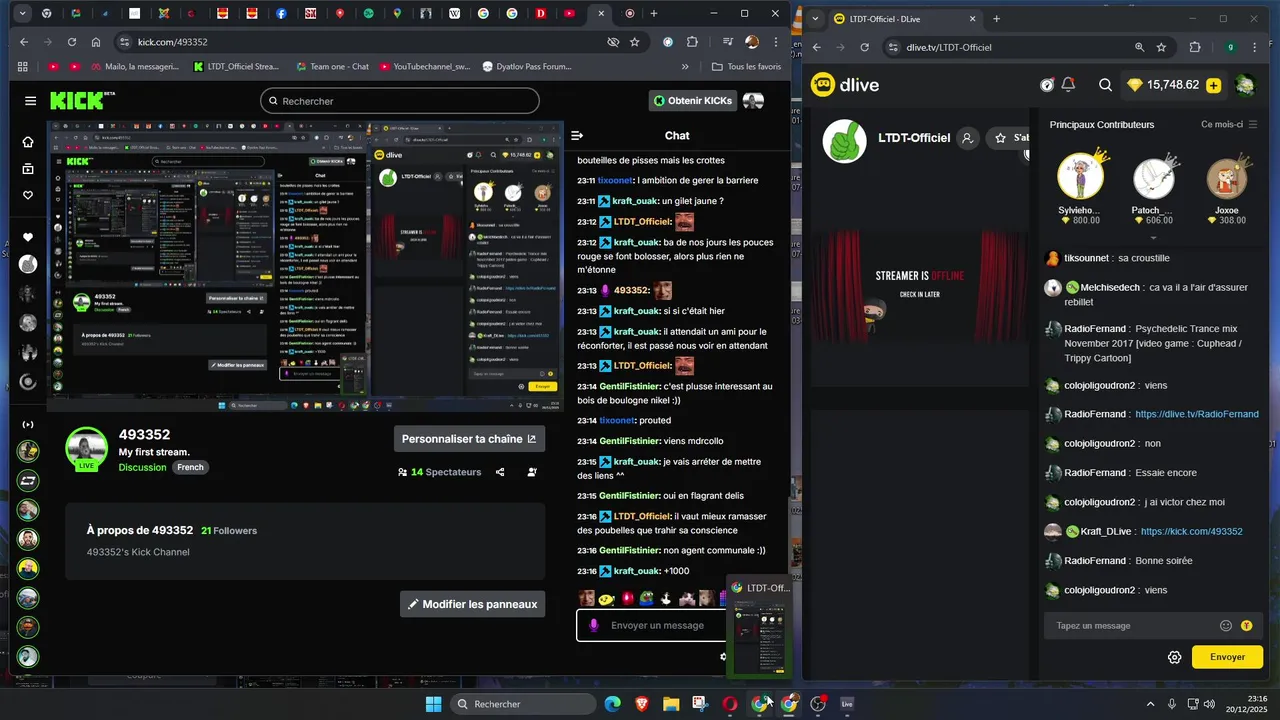Click the yellow lemon gift icon in DLive chat

click(x=1247, y=626)
